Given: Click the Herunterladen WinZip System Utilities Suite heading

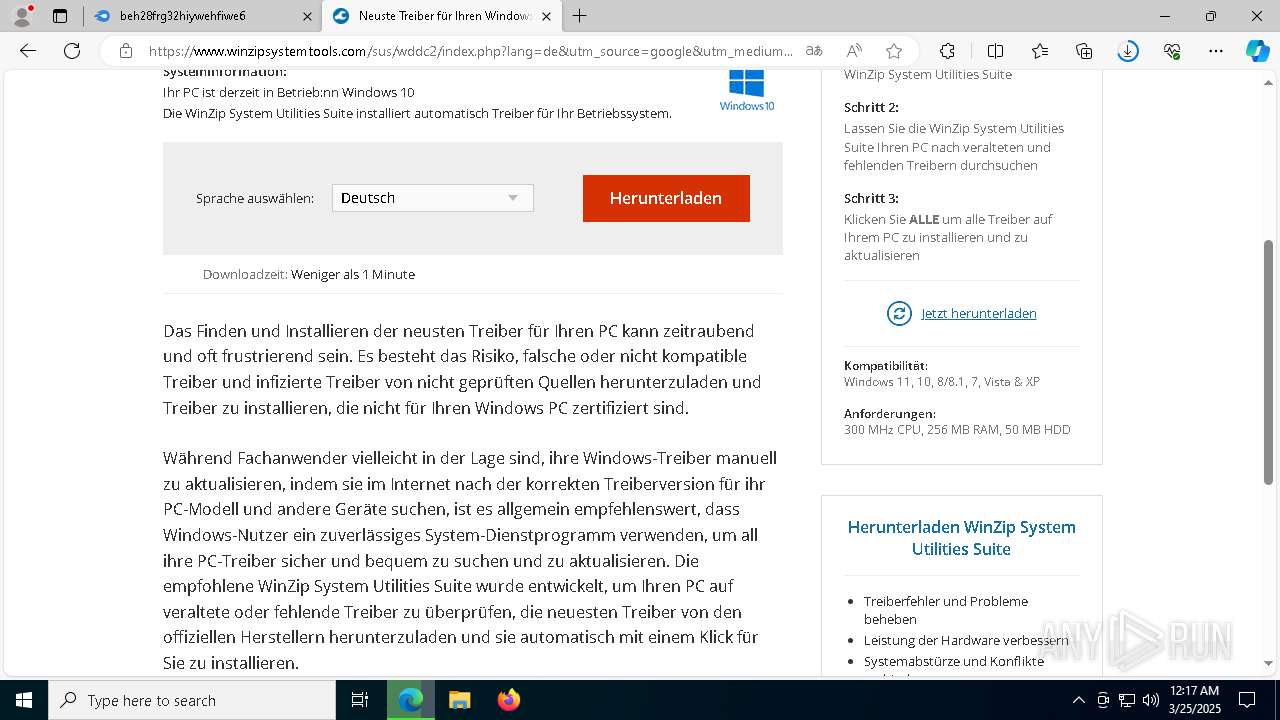Looking at the screenshot, I should 961,538.
